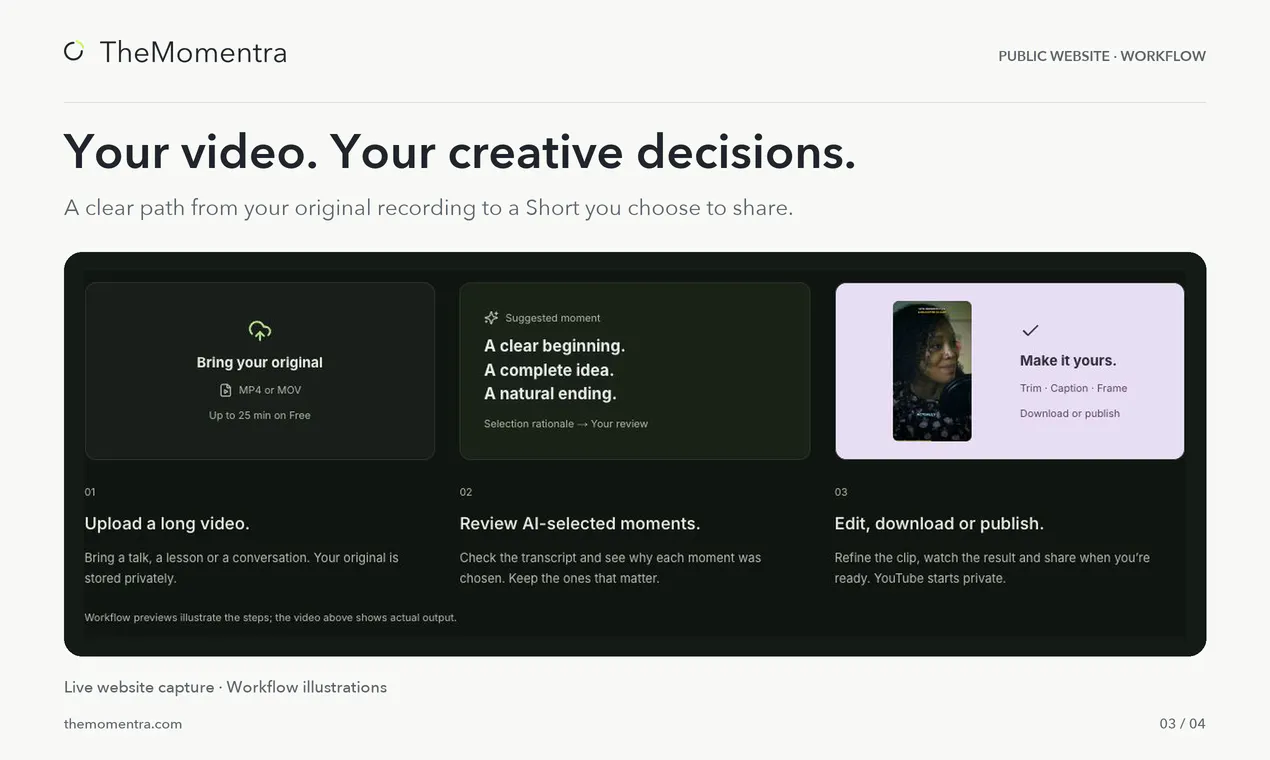Click the "Bring a talk, a lesson" description
This screenshot has height=760, width=1270.
pos(242,568)
